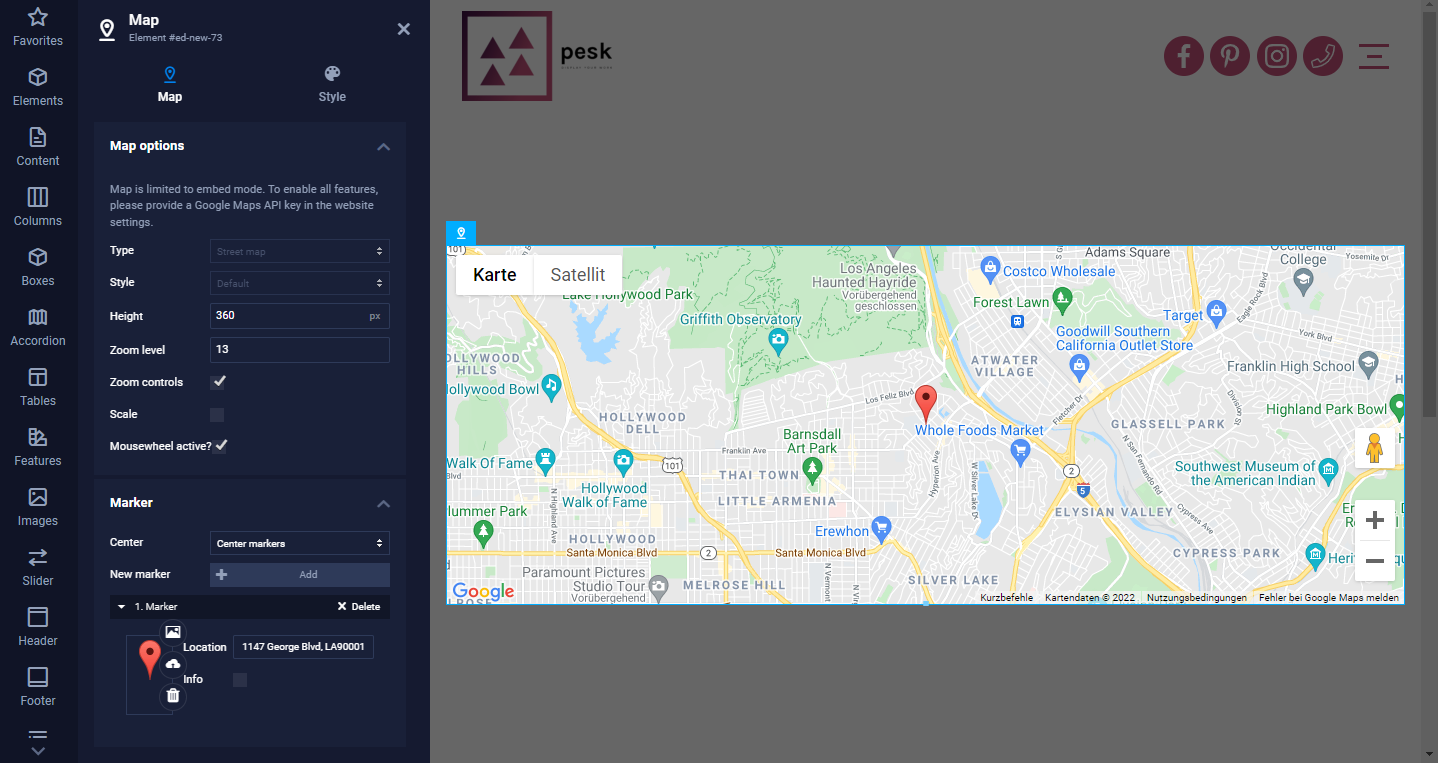Open the Accordion elements section
Screen dimensions: 1438x763
click(x=38, y=327)
